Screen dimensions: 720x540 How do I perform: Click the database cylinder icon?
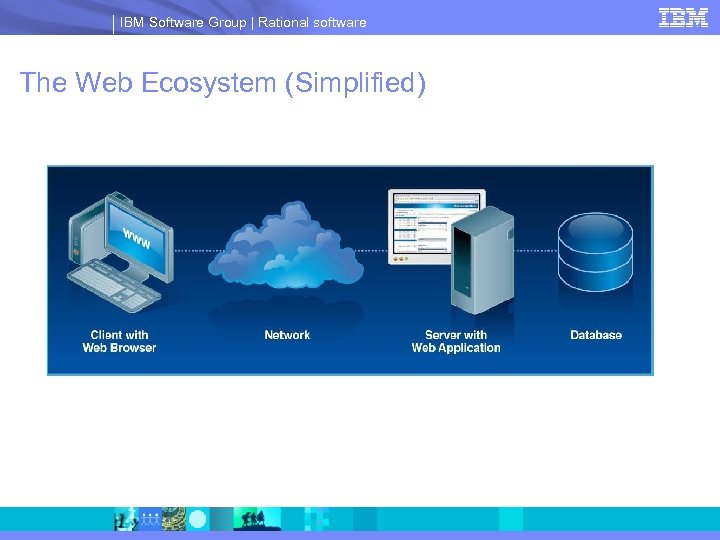(595, 252)
